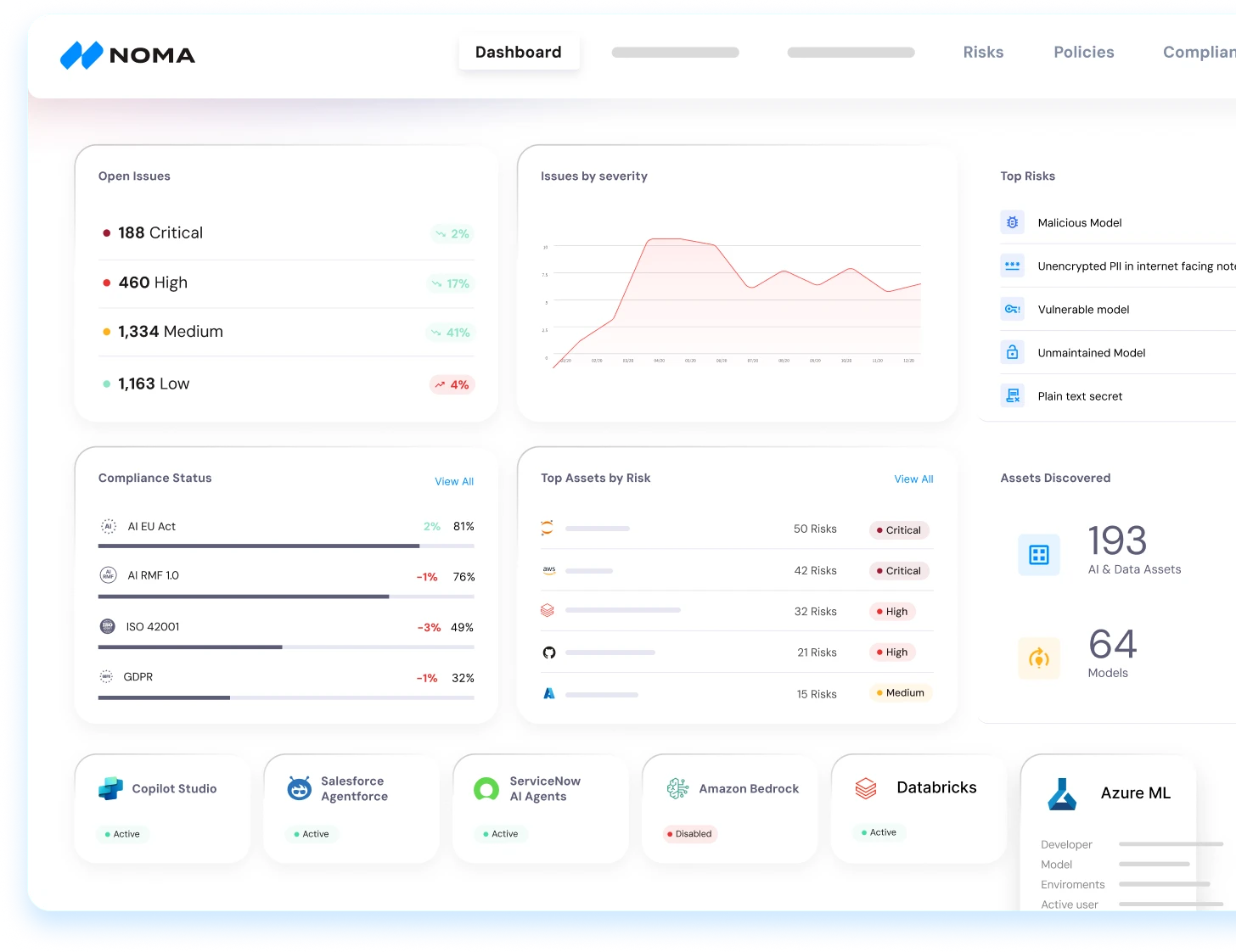
Task: Click View All in Compliance Status
Action: coord(454,481)
